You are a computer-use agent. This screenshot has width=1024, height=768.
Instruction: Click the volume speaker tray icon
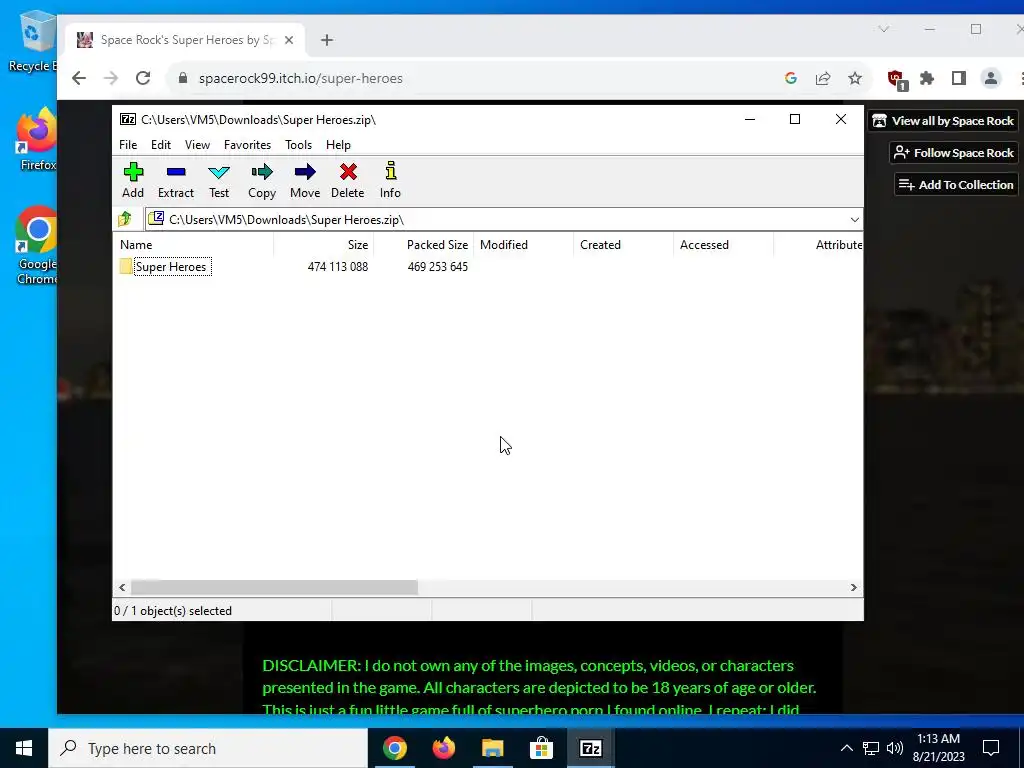click(895, 748)
